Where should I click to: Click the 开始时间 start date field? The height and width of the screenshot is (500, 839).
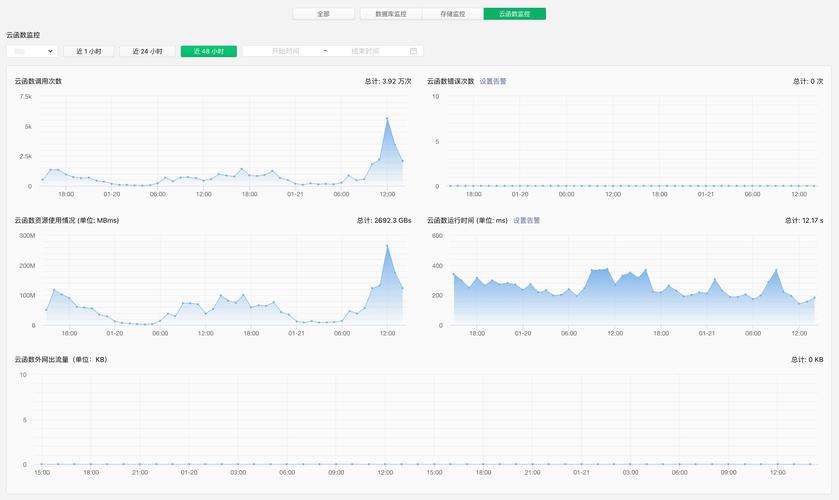[285, 51]
